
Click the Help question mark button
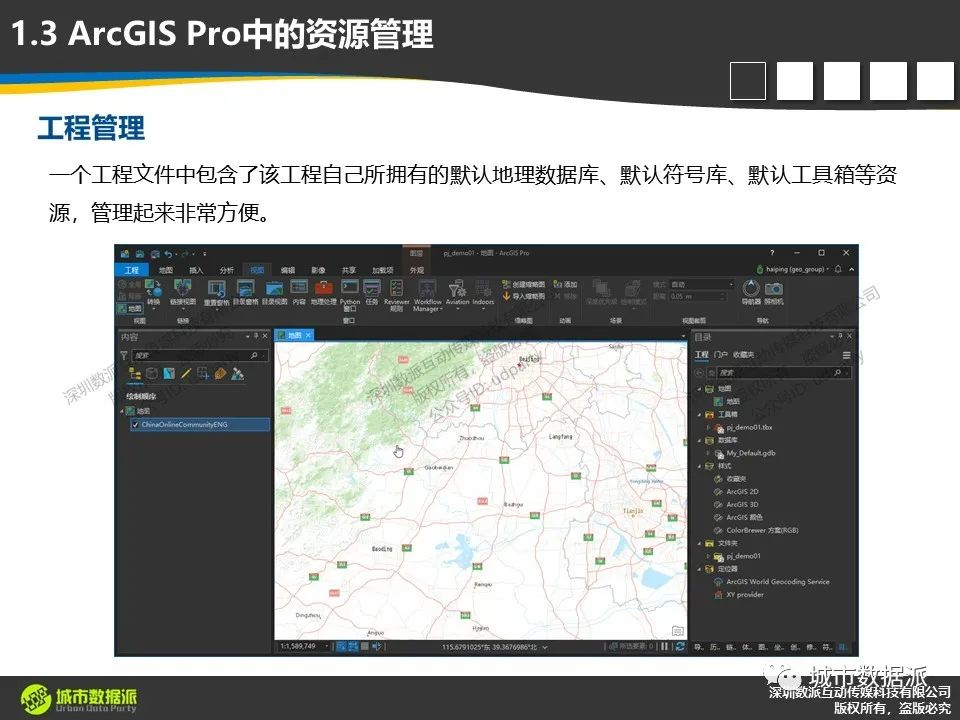tap(772, 253)
